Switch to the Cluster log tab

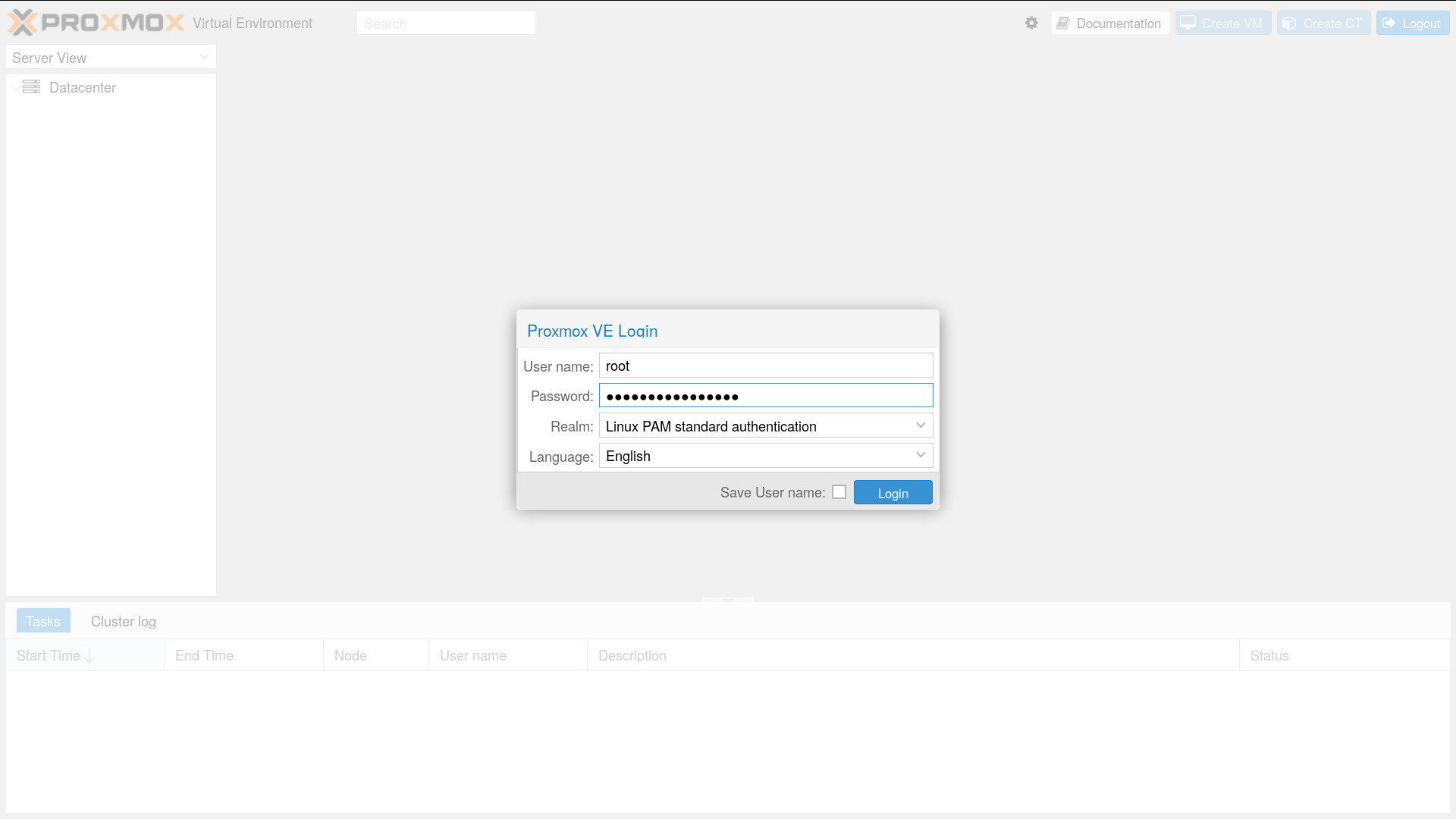(x=123, y=621)
